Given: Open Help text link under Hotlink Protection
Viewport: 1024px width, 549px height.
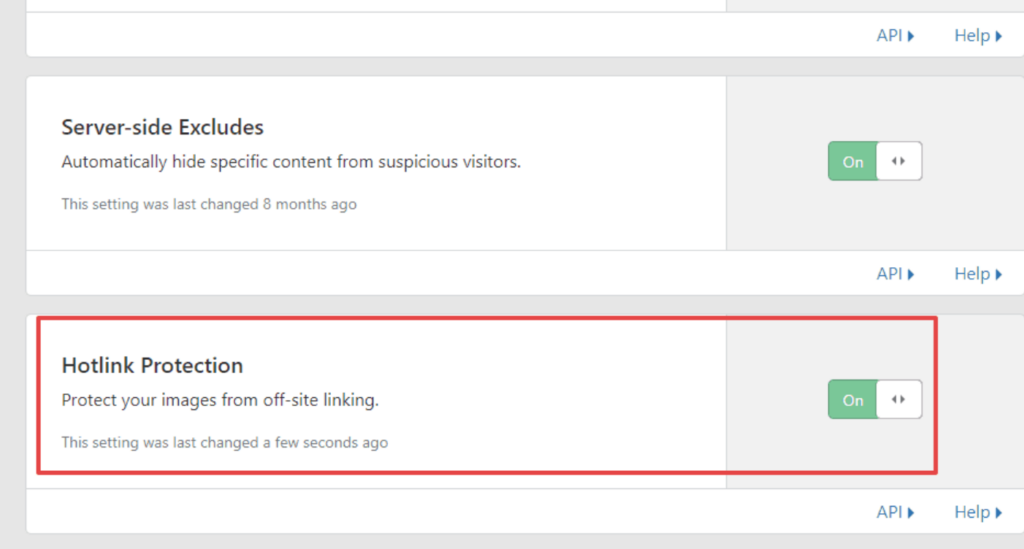Looking at the screenshot, I should point(971,512).
